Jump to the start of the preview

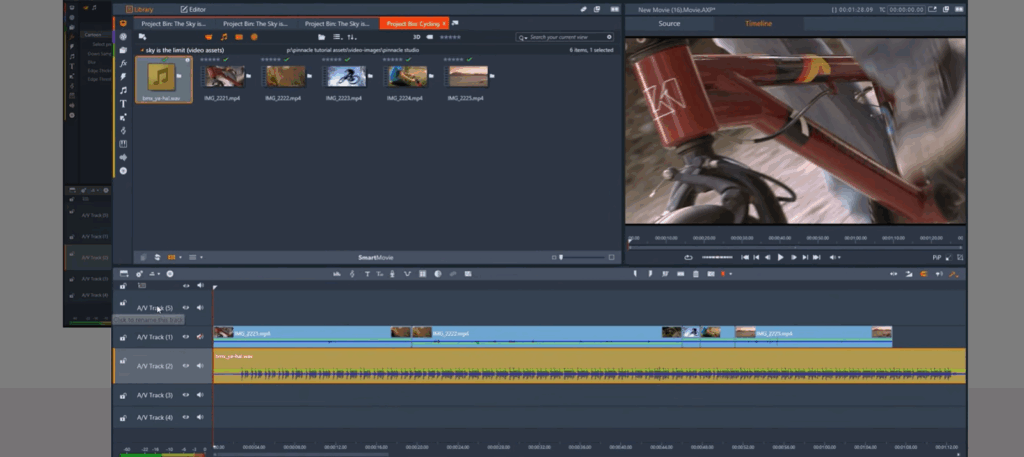coord(744,258)
